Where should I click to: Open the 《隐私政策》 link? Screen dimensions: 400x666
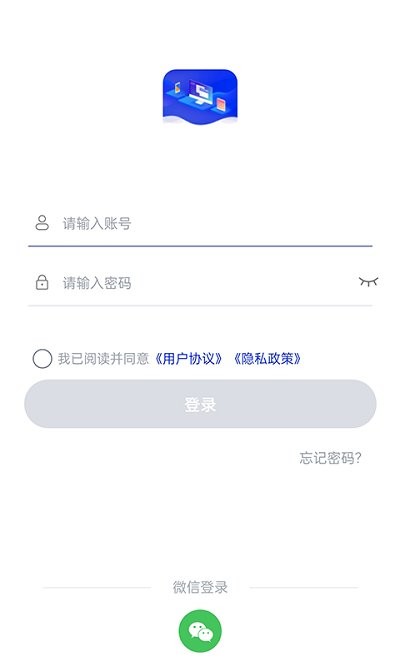tap(267, 359)
